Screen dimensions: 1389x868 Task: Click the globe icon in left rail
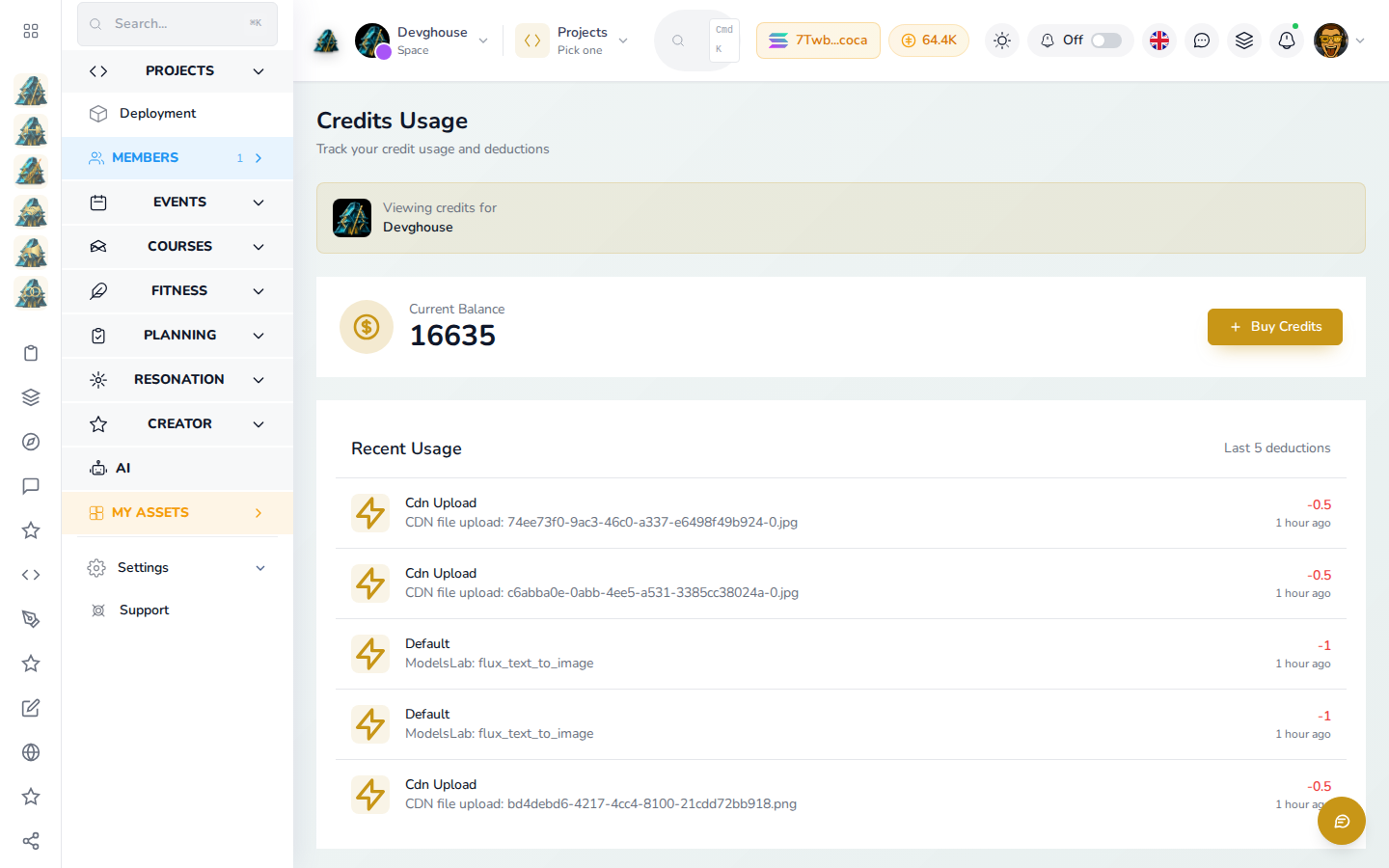click(x=31, y=752)
